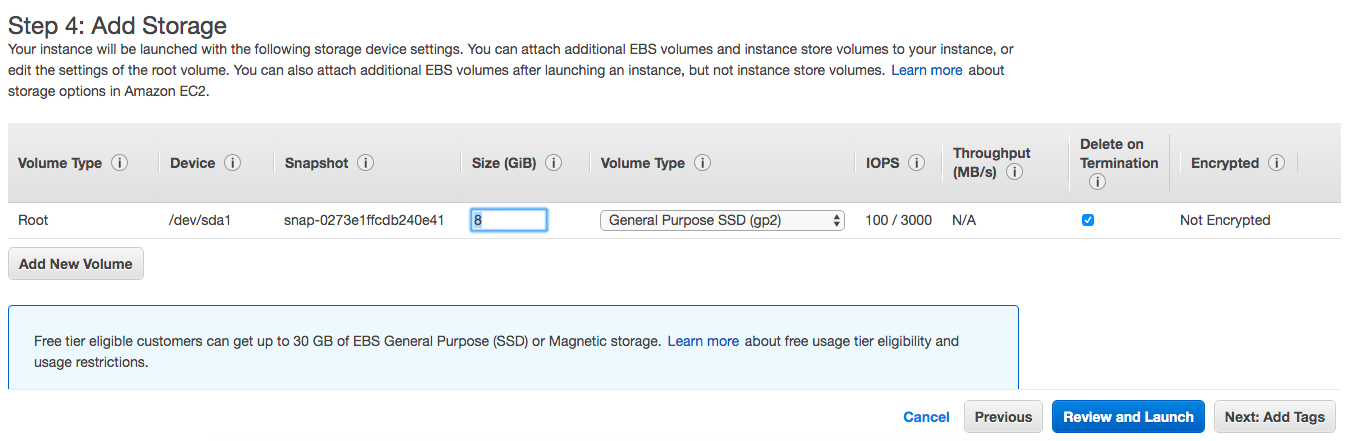Click info icon beside Encrypted header
Screen dimensions: 1355x441
click(x=1276, y=163)
